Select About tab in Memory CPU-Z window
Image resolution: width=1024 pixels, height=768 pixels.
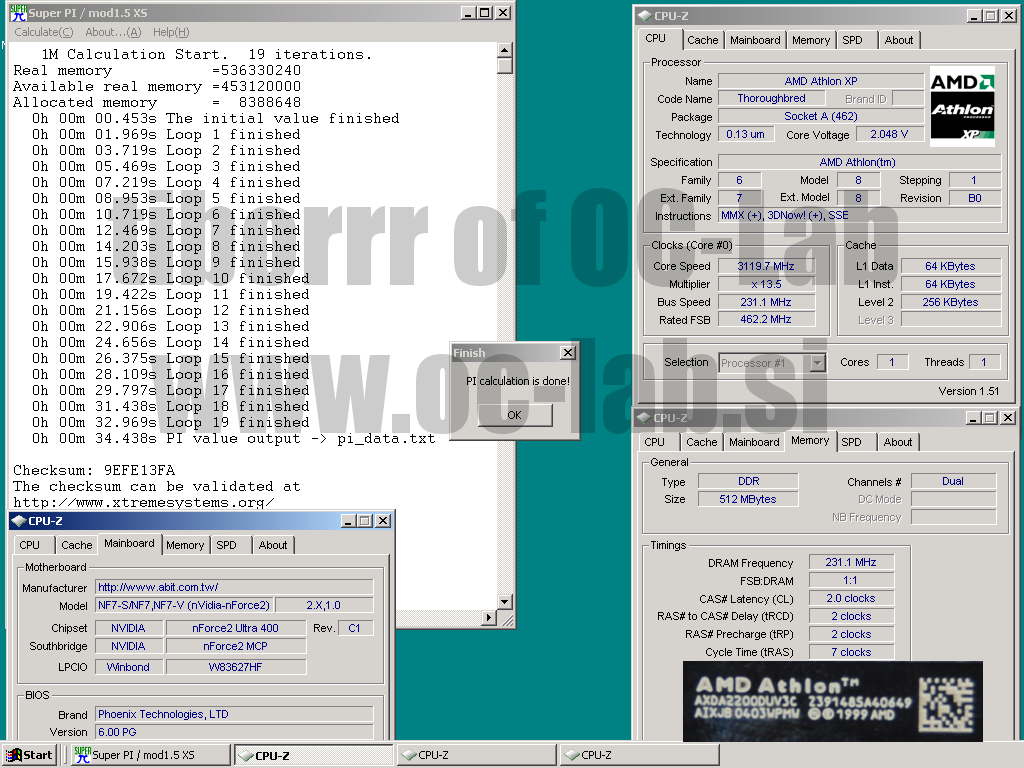coord(898,442)
